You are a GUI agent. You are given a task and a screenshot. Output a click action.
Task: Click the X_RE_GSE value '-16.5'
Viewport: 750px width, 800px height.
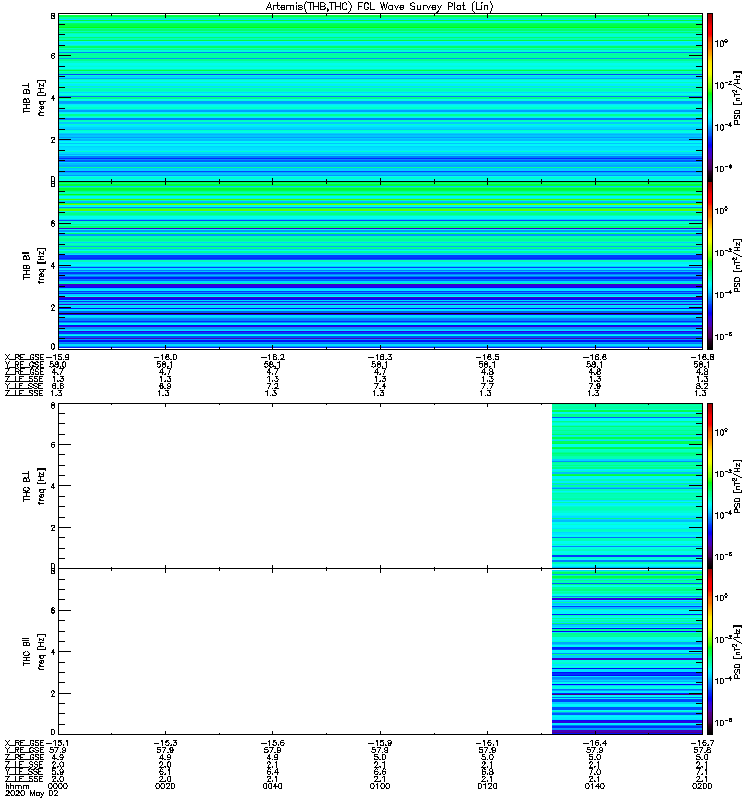click(487, 357)
